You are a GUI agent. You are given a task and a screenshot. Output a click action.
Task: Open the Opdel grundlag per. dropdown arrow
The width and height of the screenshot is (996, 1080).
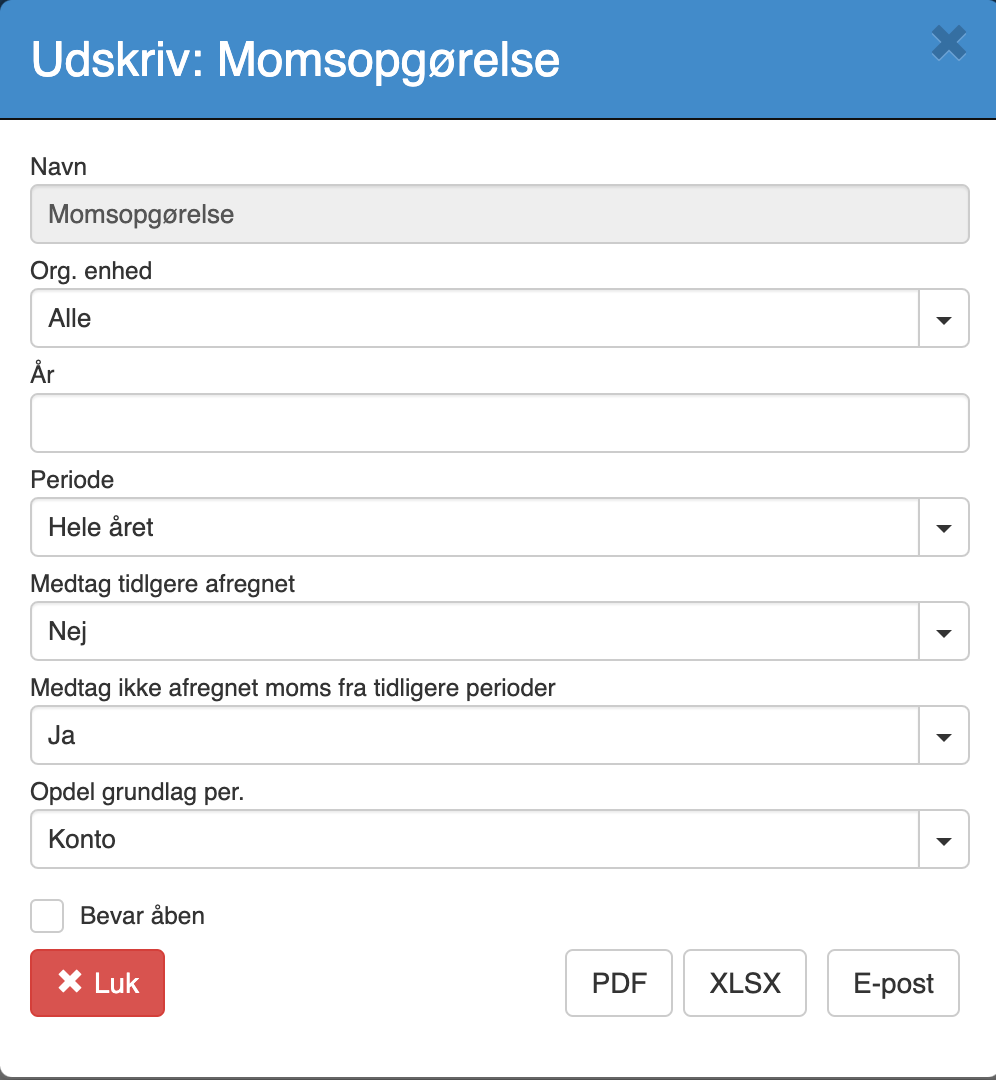click(x=944, y=840)
